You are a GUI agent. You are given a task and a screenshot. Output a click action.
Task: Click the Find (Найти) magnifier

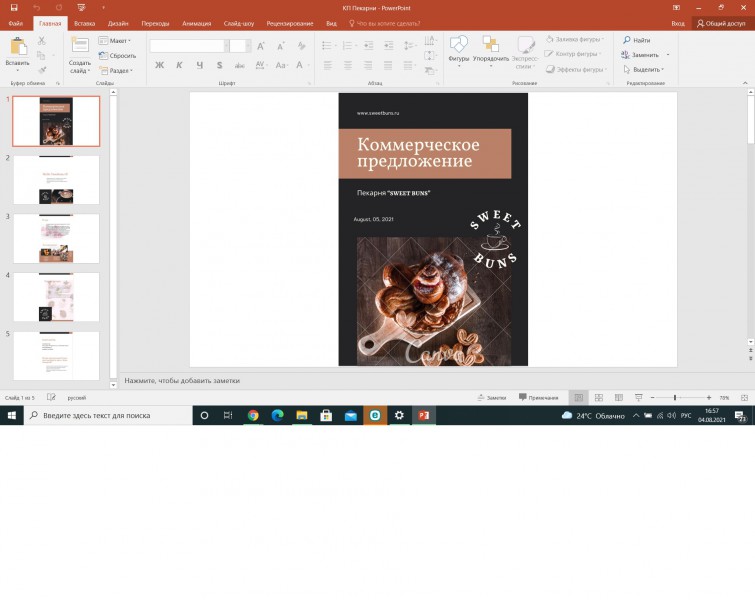click(x=626, y=40)
